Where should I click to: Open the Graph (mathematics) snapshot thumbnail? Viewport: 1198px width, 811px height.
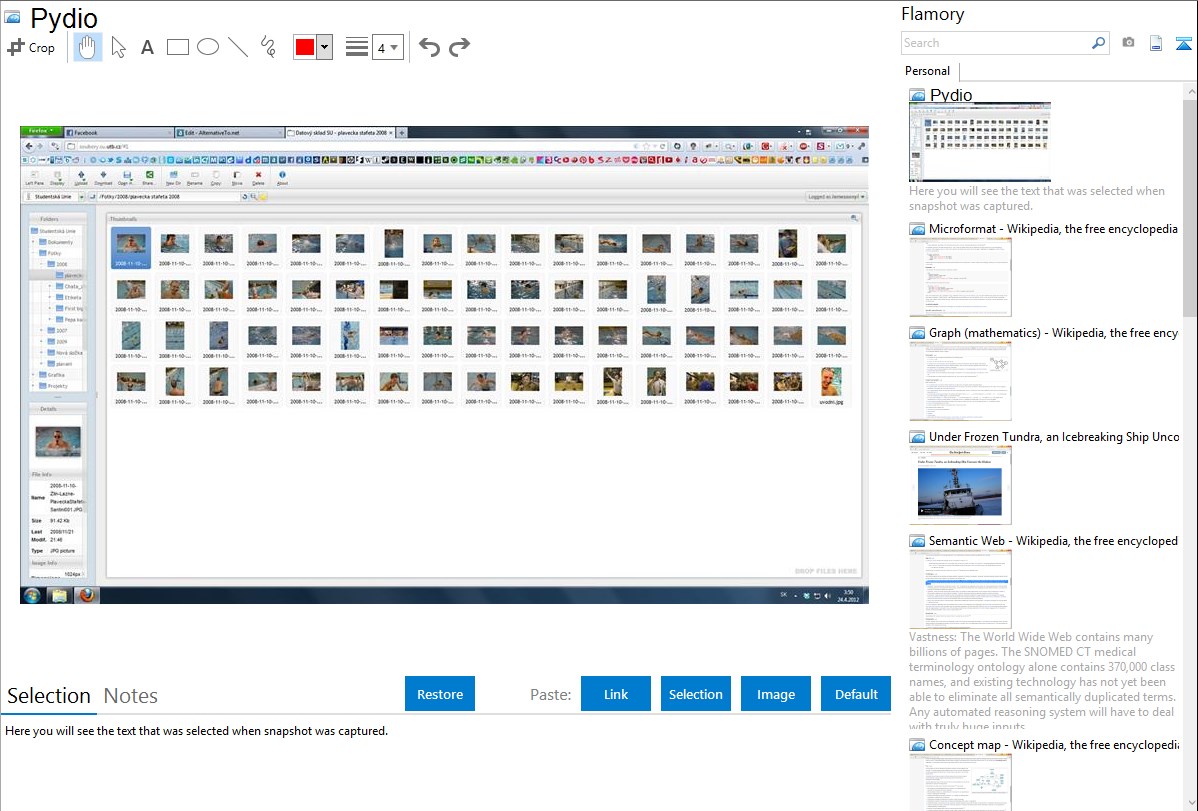(960, 381)
